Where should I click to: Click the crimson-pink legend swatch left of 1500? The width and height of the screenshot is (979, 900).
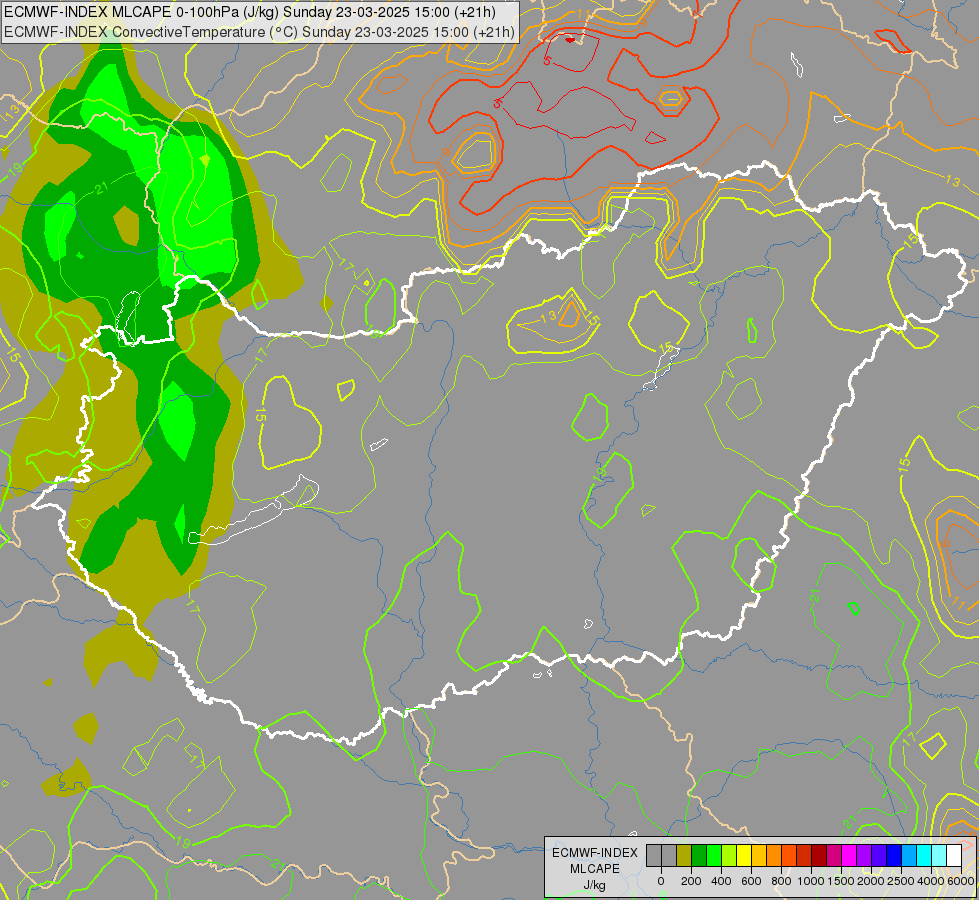pos(834,855)
